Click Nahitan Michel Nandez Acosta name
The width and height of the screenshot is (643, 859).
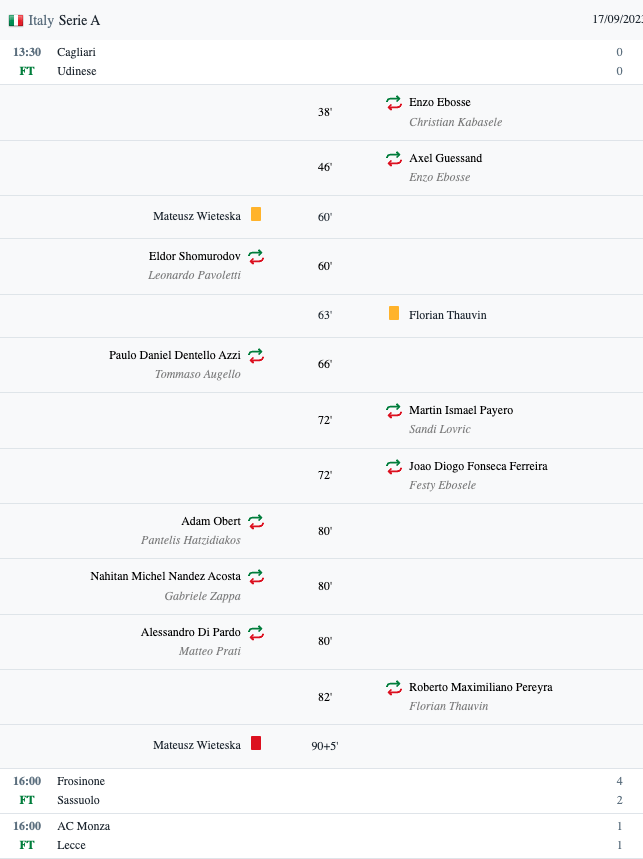click(x=165, y=576)
